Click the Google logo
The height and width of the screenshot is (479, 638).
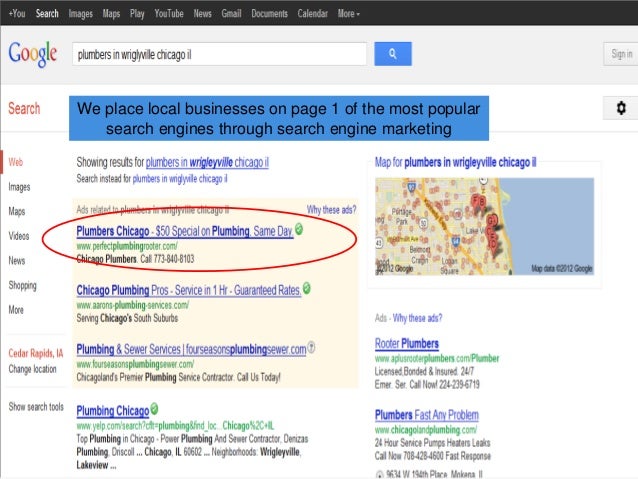(33, 54)
